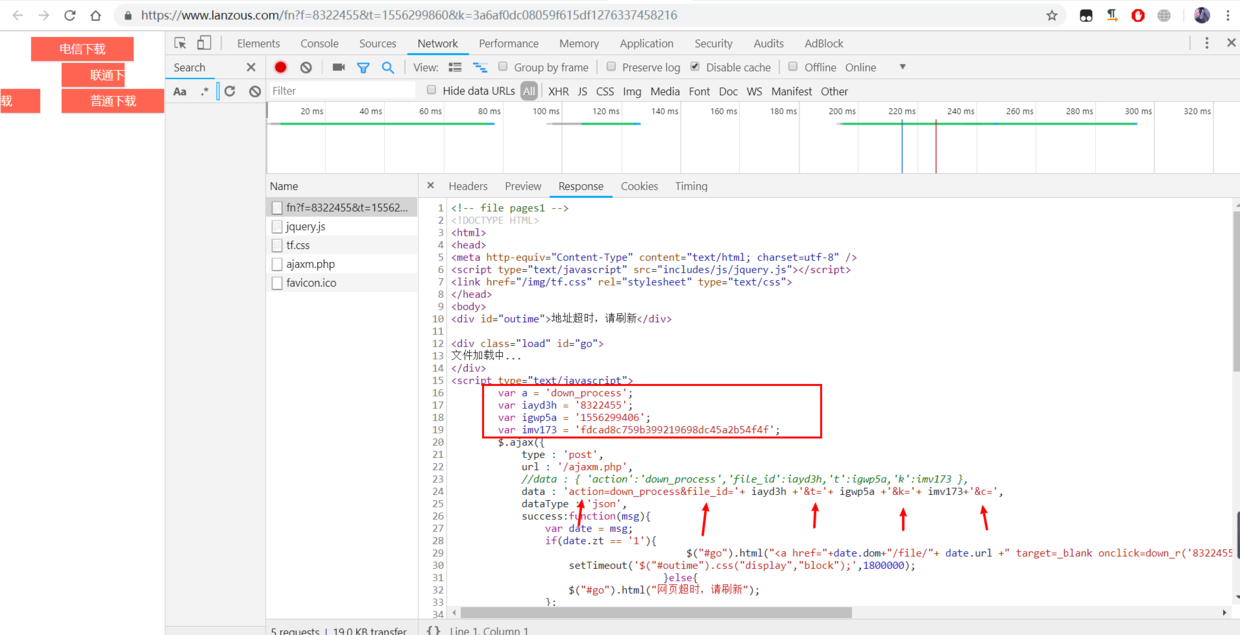1240x635 pixels.
Task: Switch to large request rows view
Action: click(455, 67)
